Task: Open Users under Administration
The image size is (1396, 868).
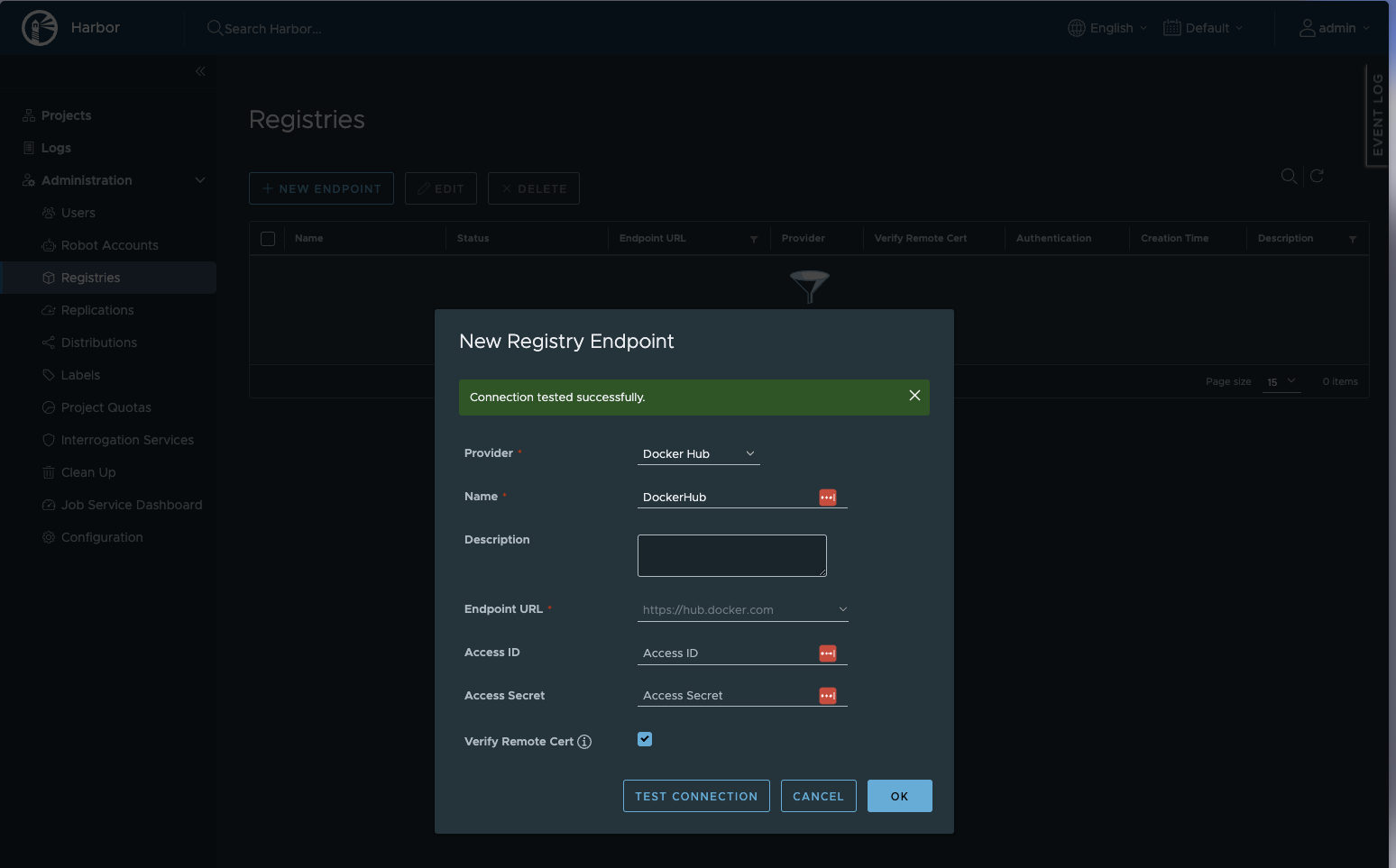Action: click(x=78, y=213)
